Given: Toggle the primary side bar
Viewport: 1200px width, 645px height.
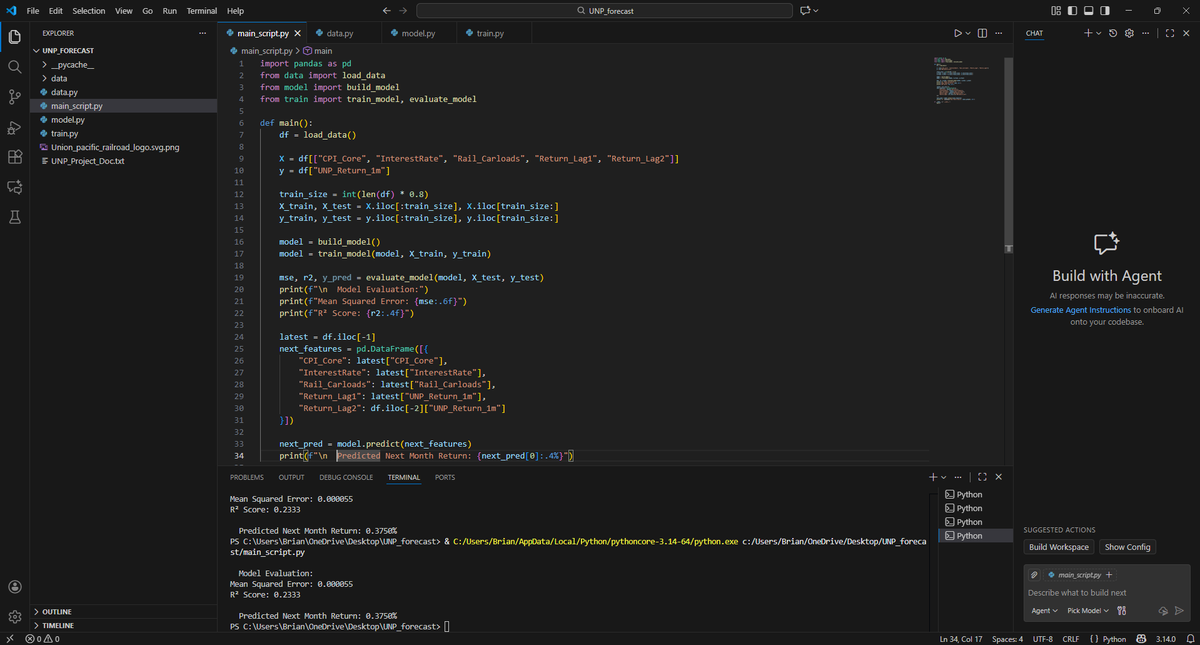Looking at the screenshot, I should tap(1072, 10).
